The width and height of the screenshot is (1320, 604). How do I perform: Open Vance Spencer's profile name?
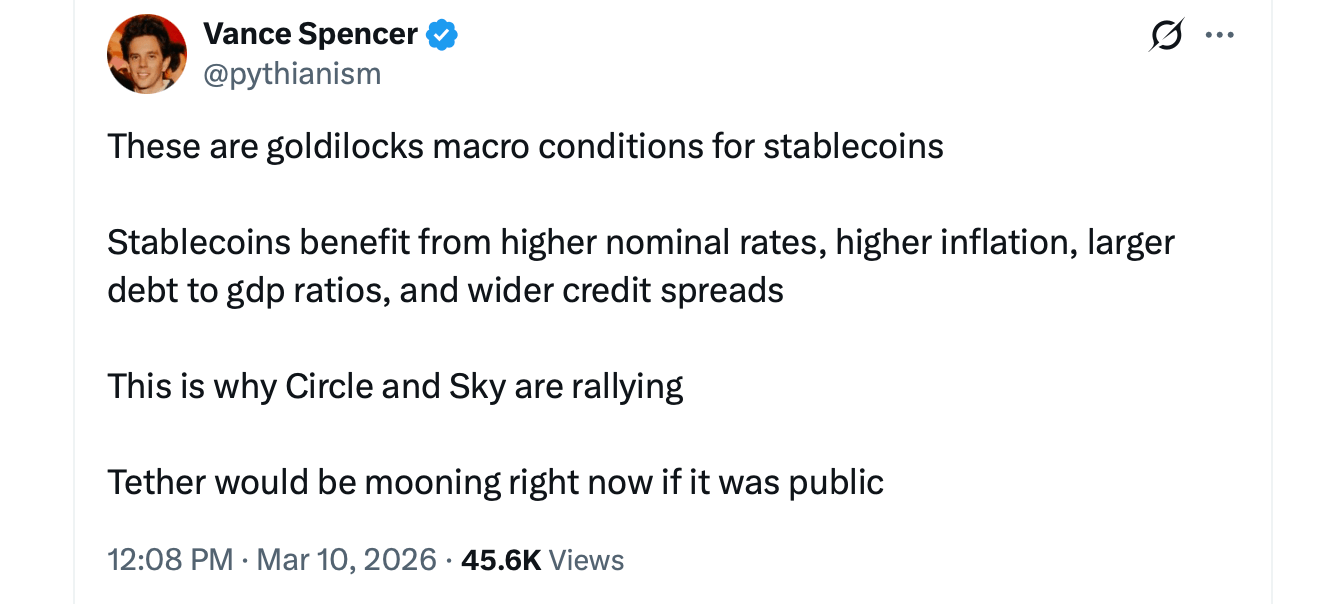pyautogui.click(x=310, y=33)
